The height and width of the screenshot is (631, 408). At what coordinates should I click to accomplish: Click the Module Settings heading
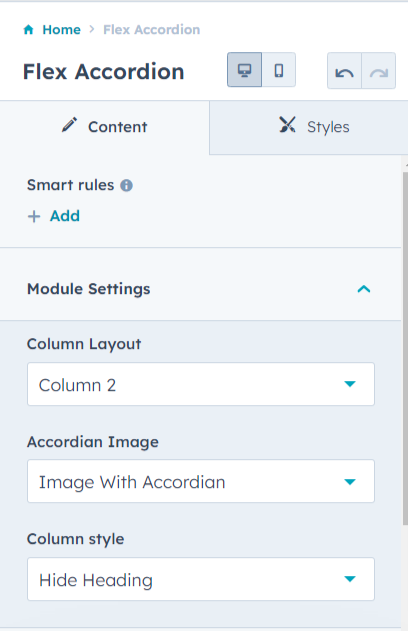(89, 289)
